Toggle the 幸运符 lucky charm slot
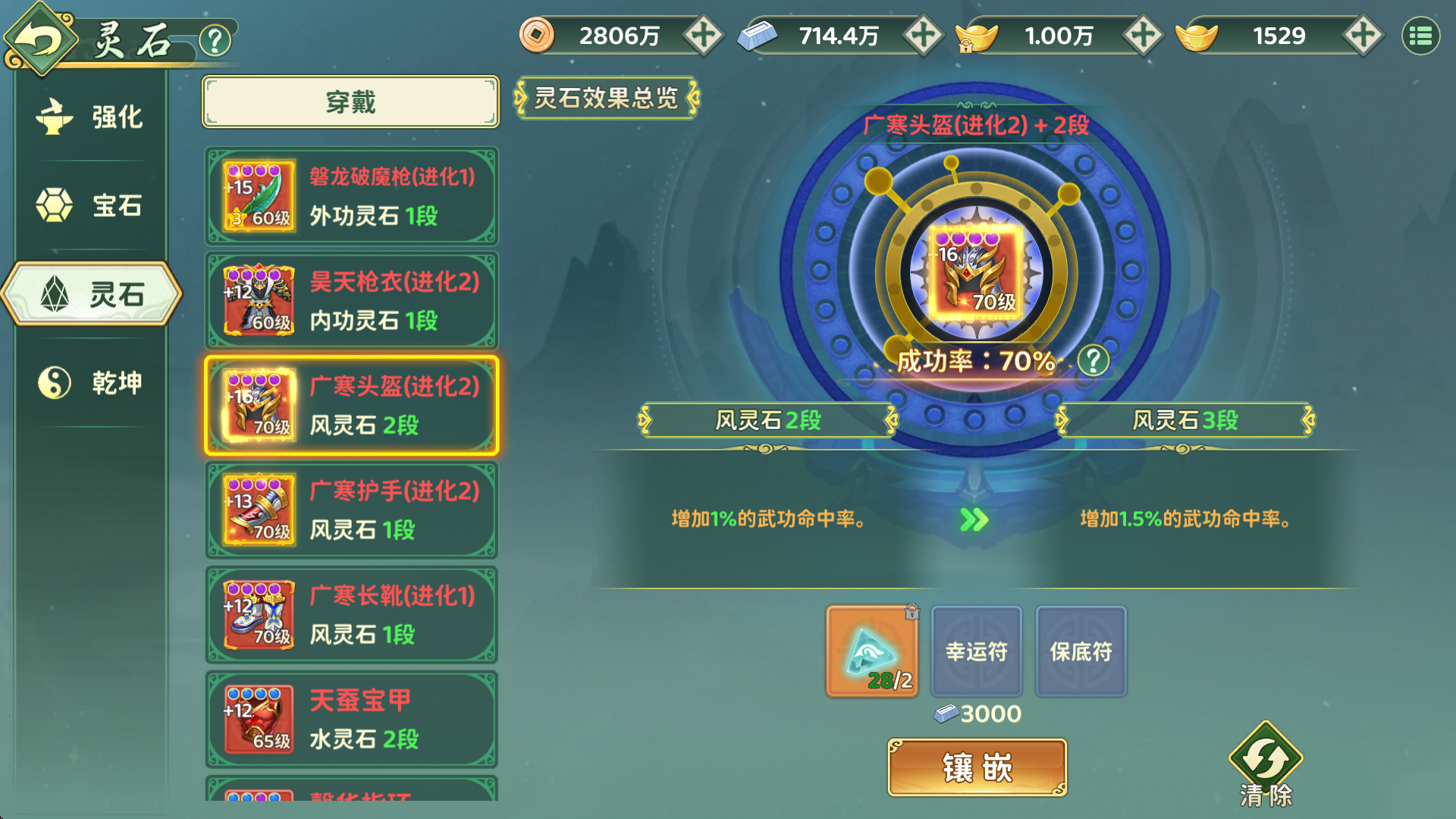The height and width of the screenshot is (819, 1456). pyautogui.click(x=976, y=651)
